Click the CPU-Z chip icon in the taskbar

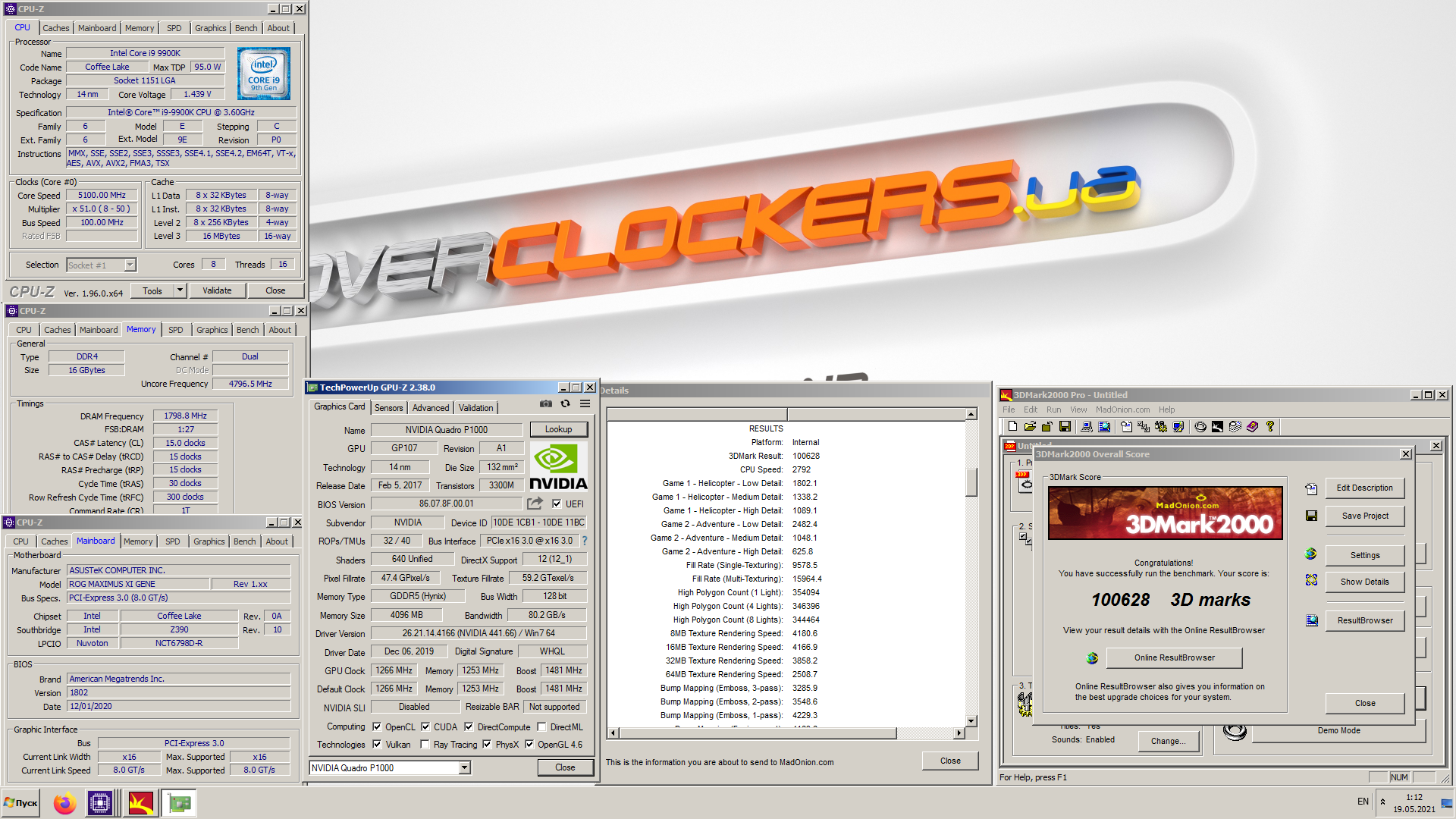tap(100, 803)
